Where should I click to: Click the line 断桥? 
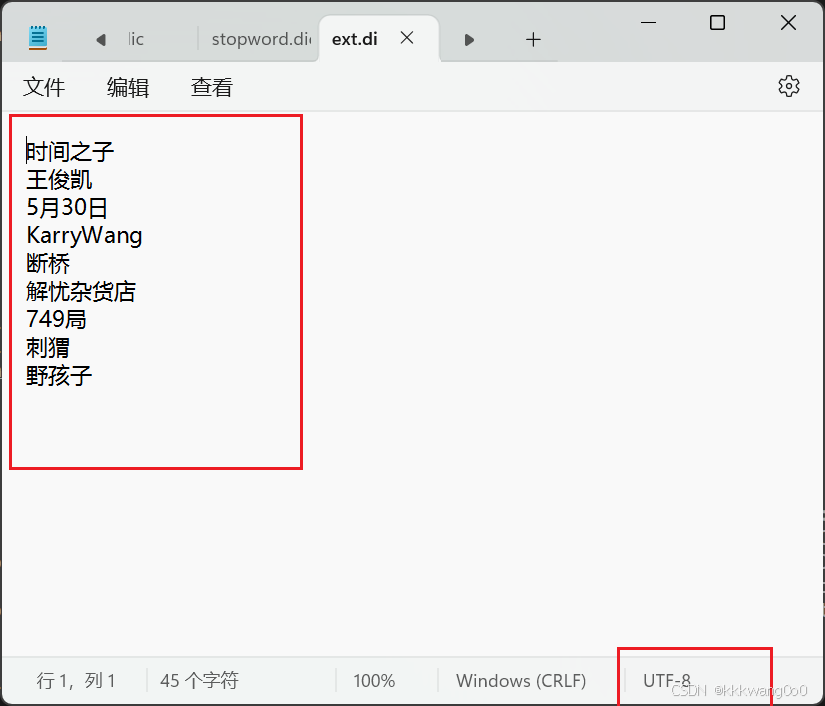click(x=48, y=264)
